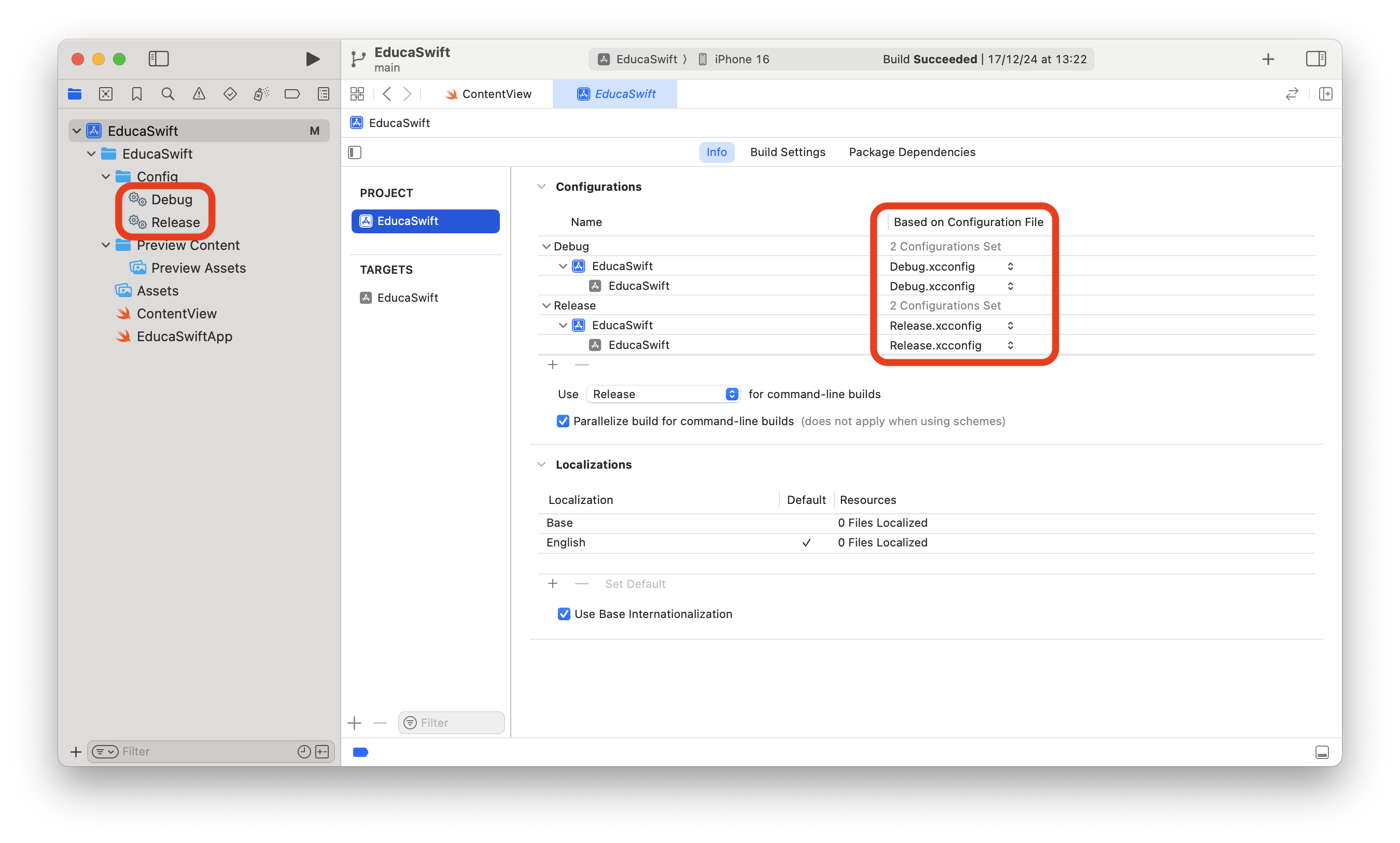Go back in editor history
1400x843 pixels.
[x=387, y=94]
